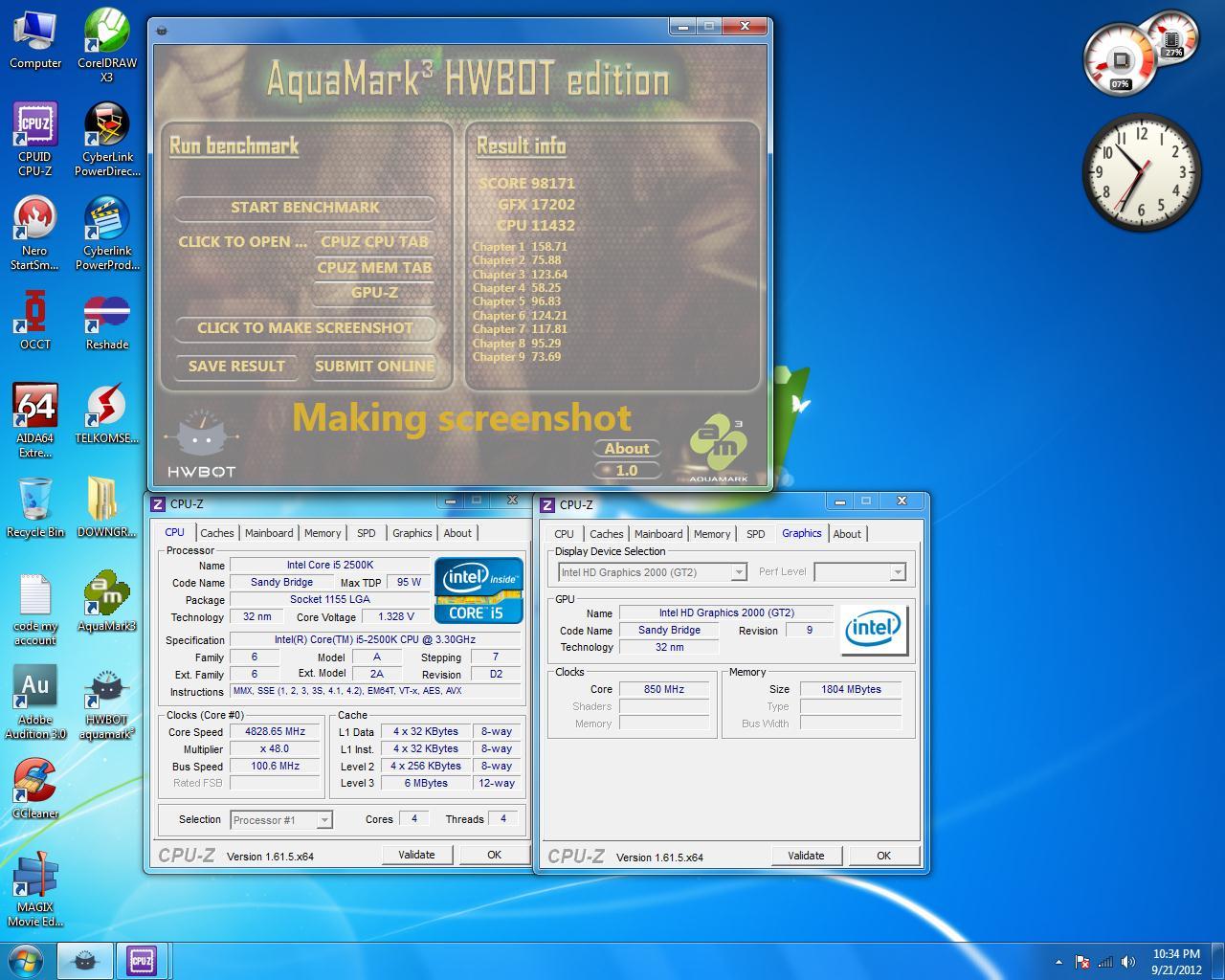Click the analog clock gadget
This screenshot has height=980, width=1225.
[x=1141, y=172]
